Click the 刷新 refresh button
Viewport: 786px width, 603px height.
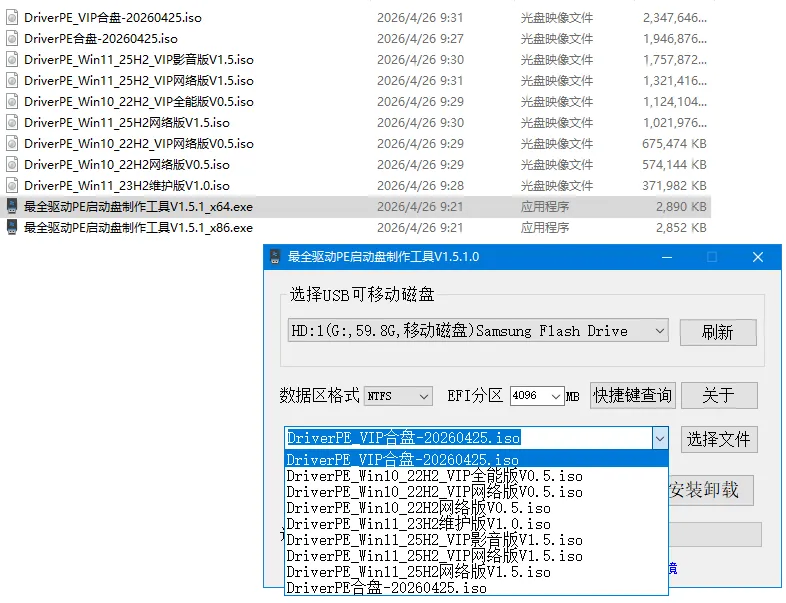718,332
